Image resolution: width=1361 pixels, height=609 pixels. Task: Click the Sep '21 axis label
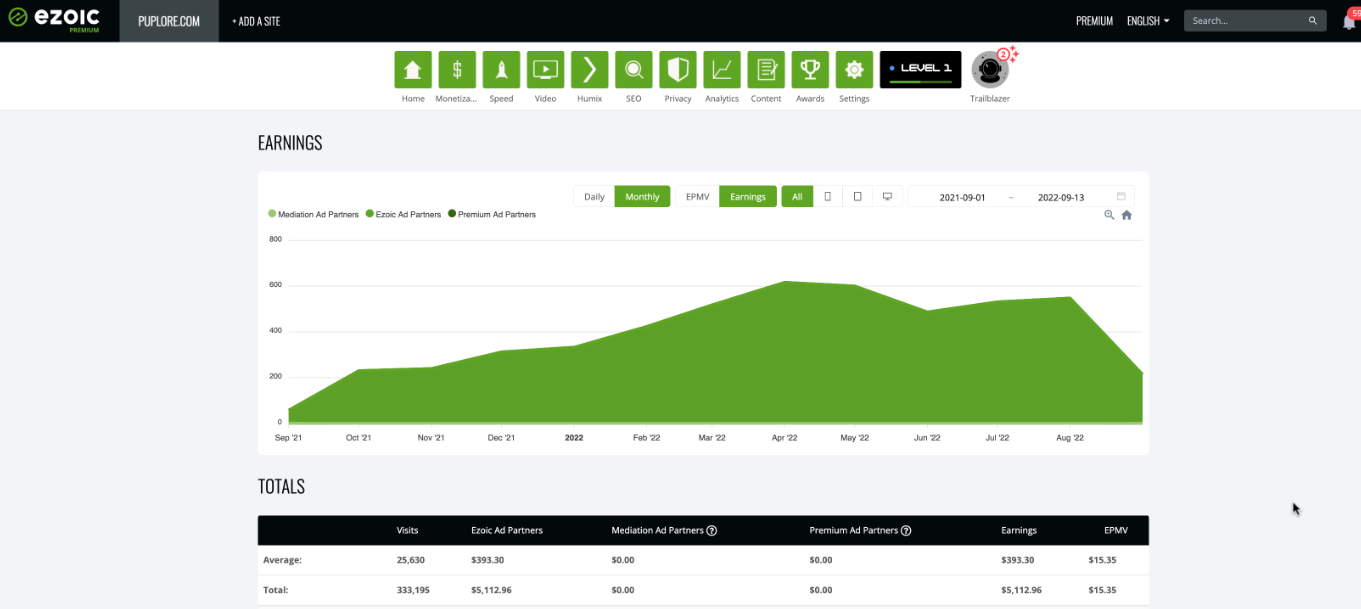coord(289,438)
